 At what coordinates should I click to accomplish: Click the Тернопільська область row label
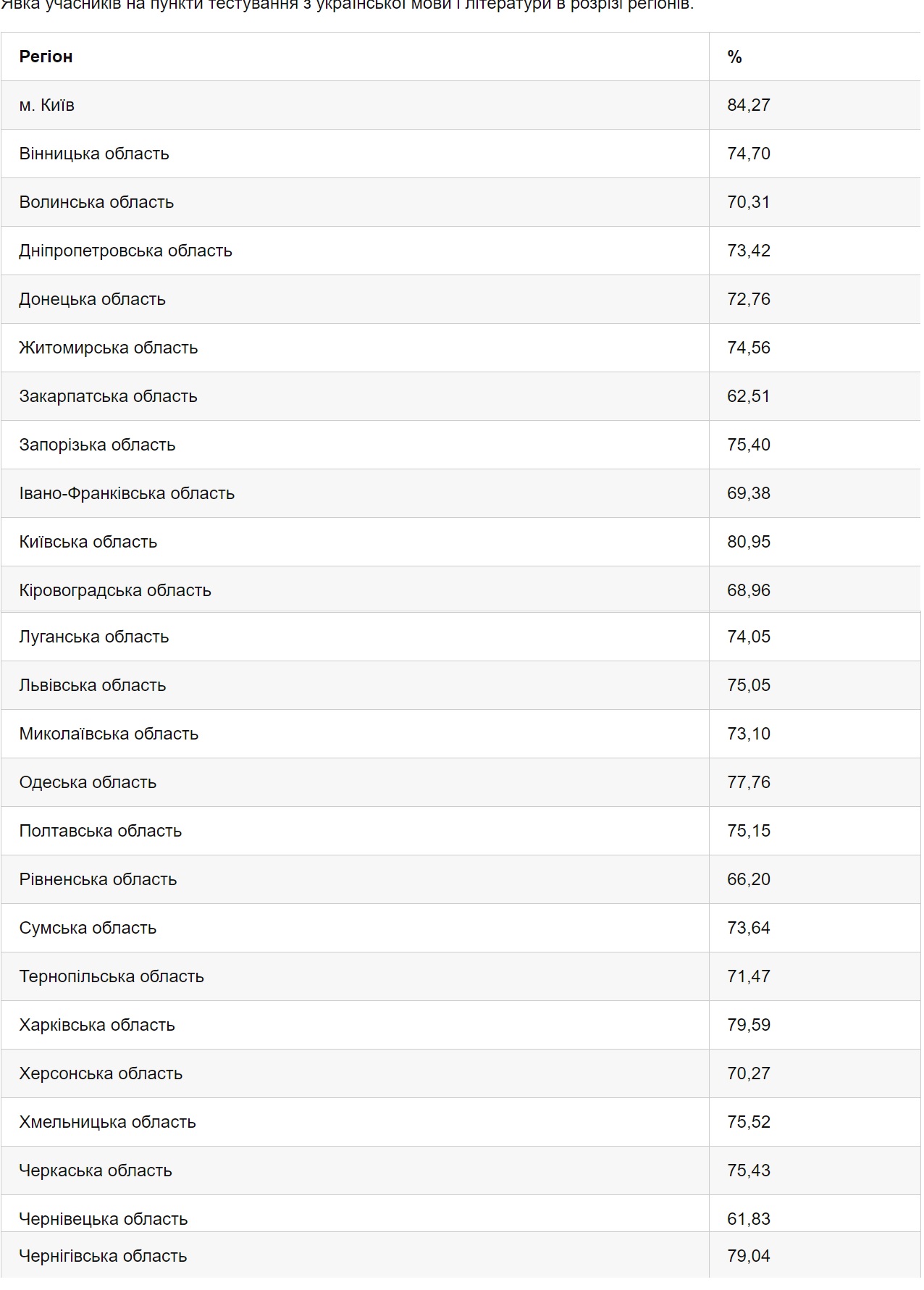tap(112, 976)
